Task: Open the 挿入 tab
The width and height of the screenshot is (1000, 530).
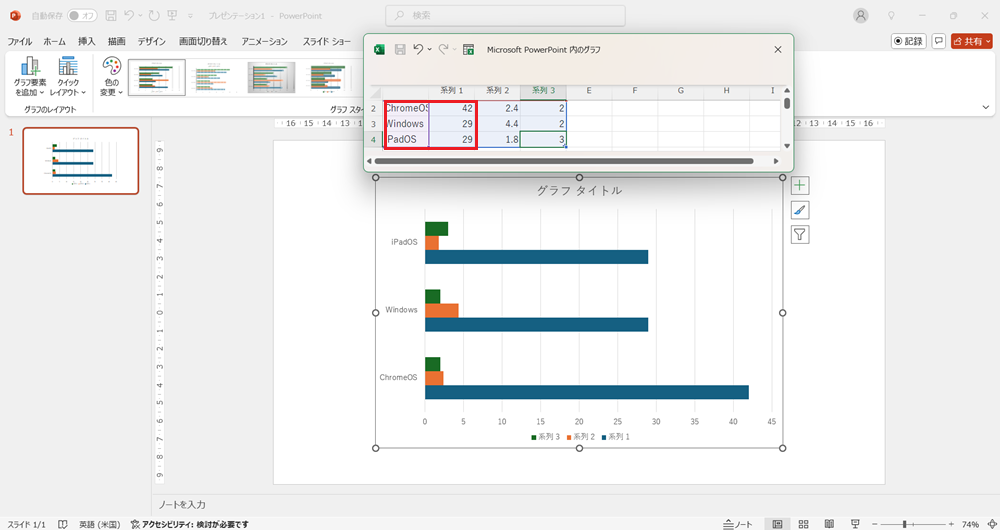Action: pyautogui.click(x=87, y=41)
